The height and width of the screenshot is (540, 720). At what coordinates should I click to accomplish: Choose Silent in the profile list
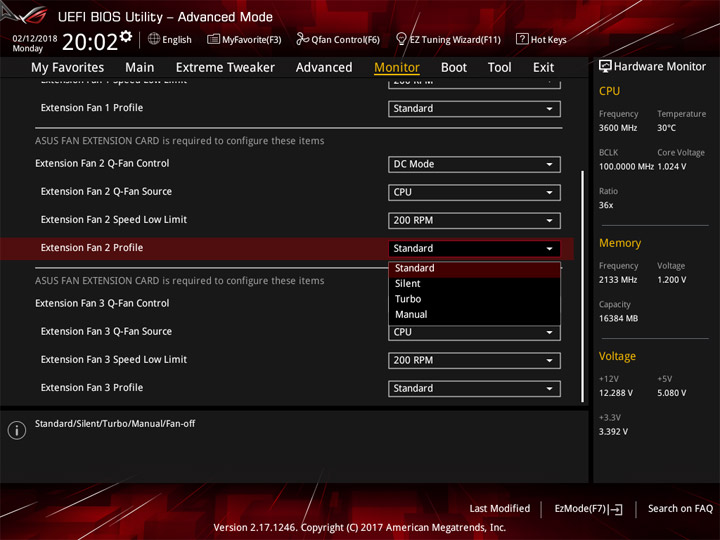click(x=474, y=284)
